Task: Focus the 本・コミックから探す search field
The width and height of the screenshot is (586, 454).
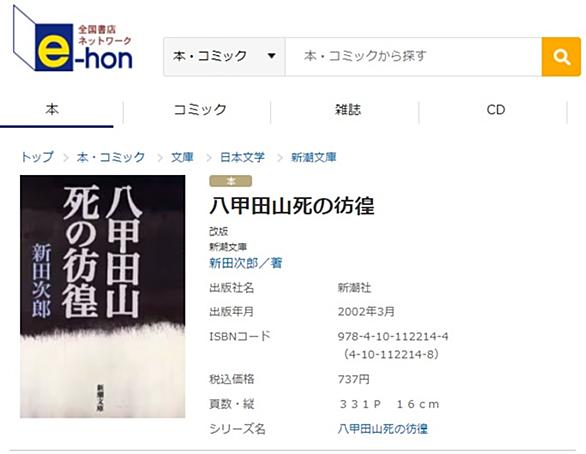Action: [x=413, y=57]
